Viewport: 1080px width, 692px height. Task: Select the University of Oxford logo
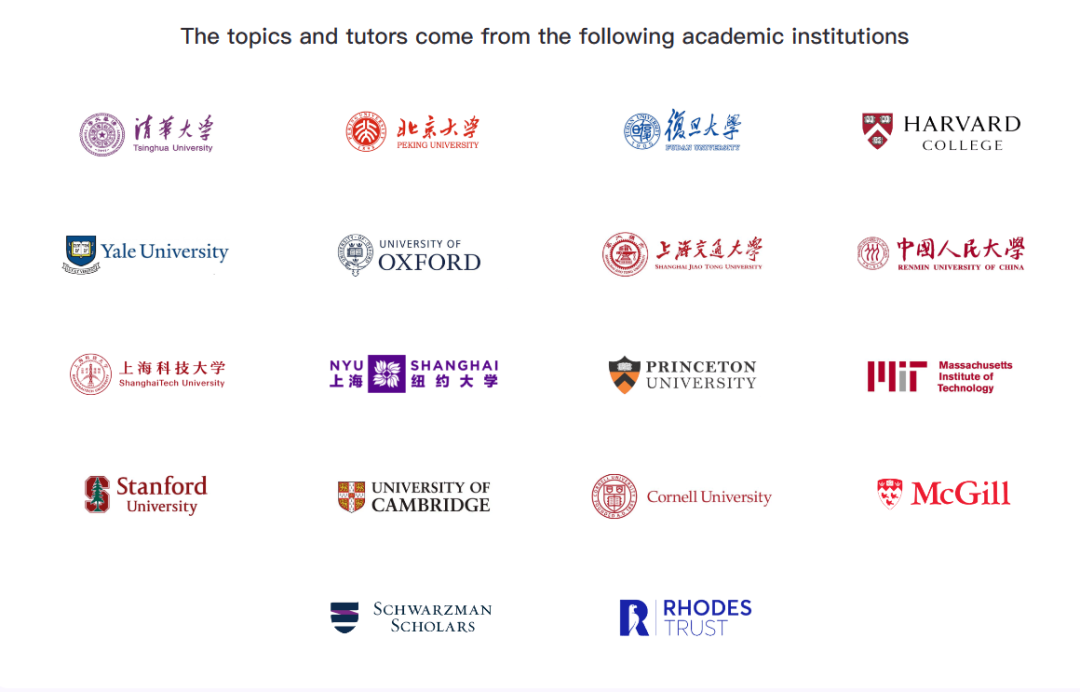pos(409,255)
